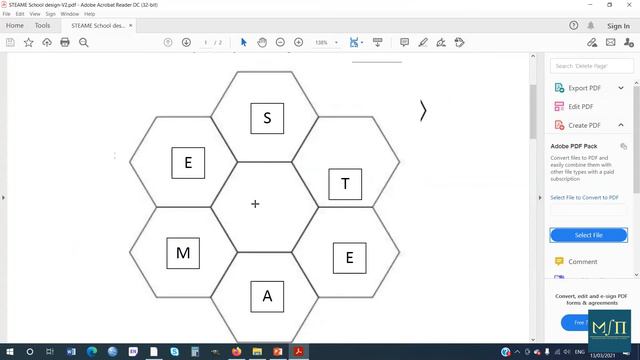Open the Window menu
The height and width of the screenshot is (360, 640).
70,14
